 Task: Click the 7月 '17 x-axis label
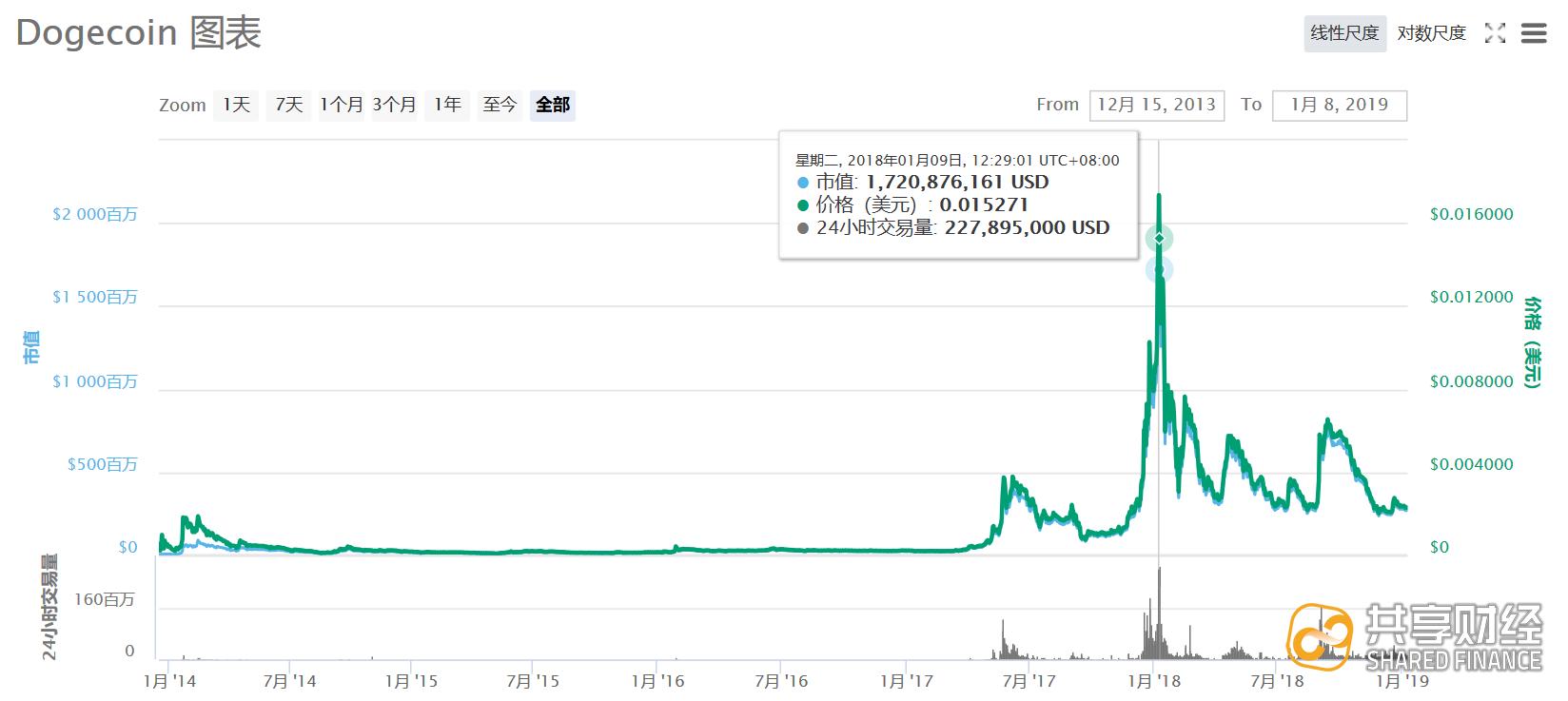(x=1029, y=682)
